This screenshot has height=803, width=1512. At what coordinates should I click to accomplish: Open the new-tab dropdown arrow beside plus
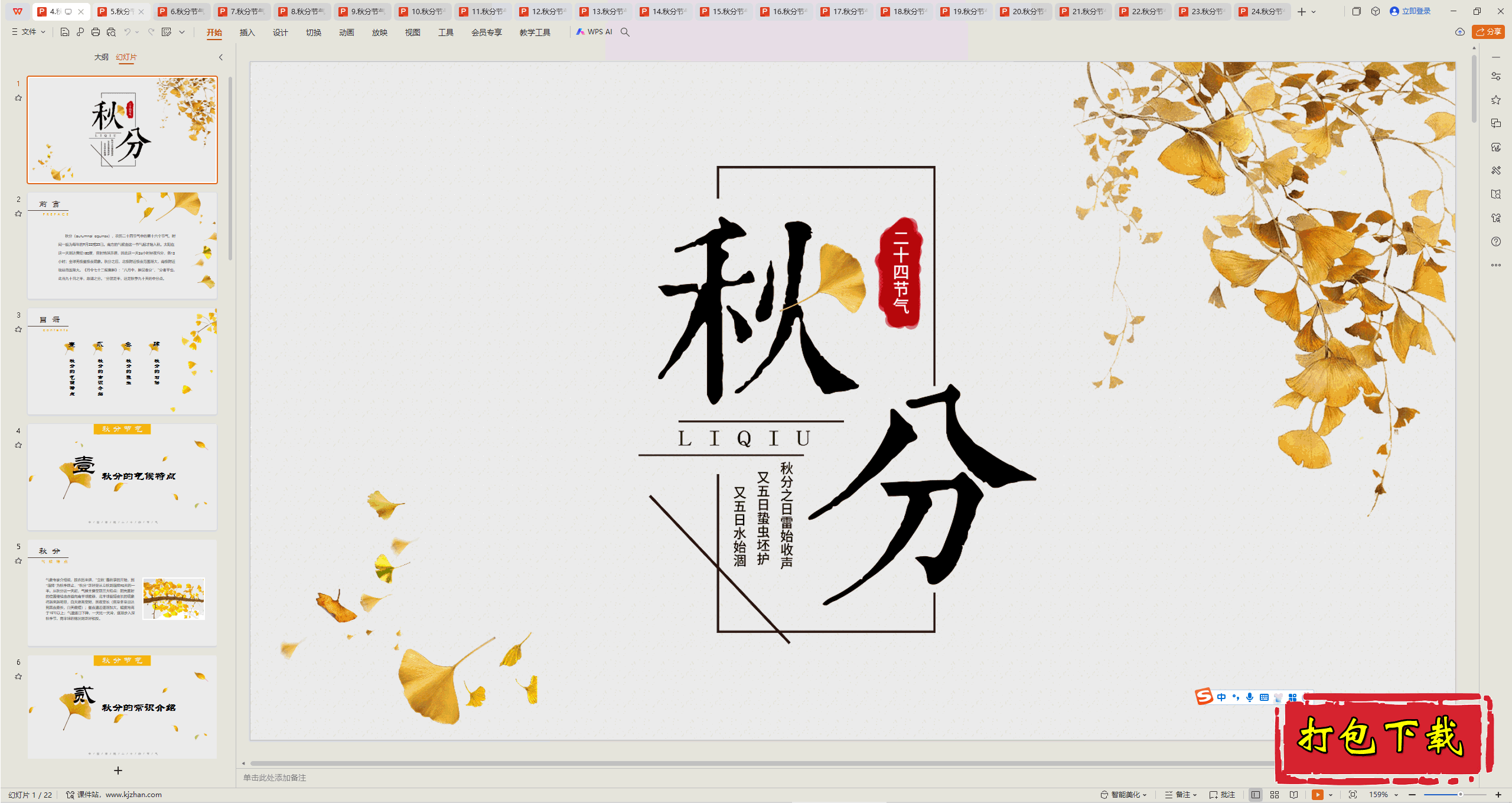1314,12
